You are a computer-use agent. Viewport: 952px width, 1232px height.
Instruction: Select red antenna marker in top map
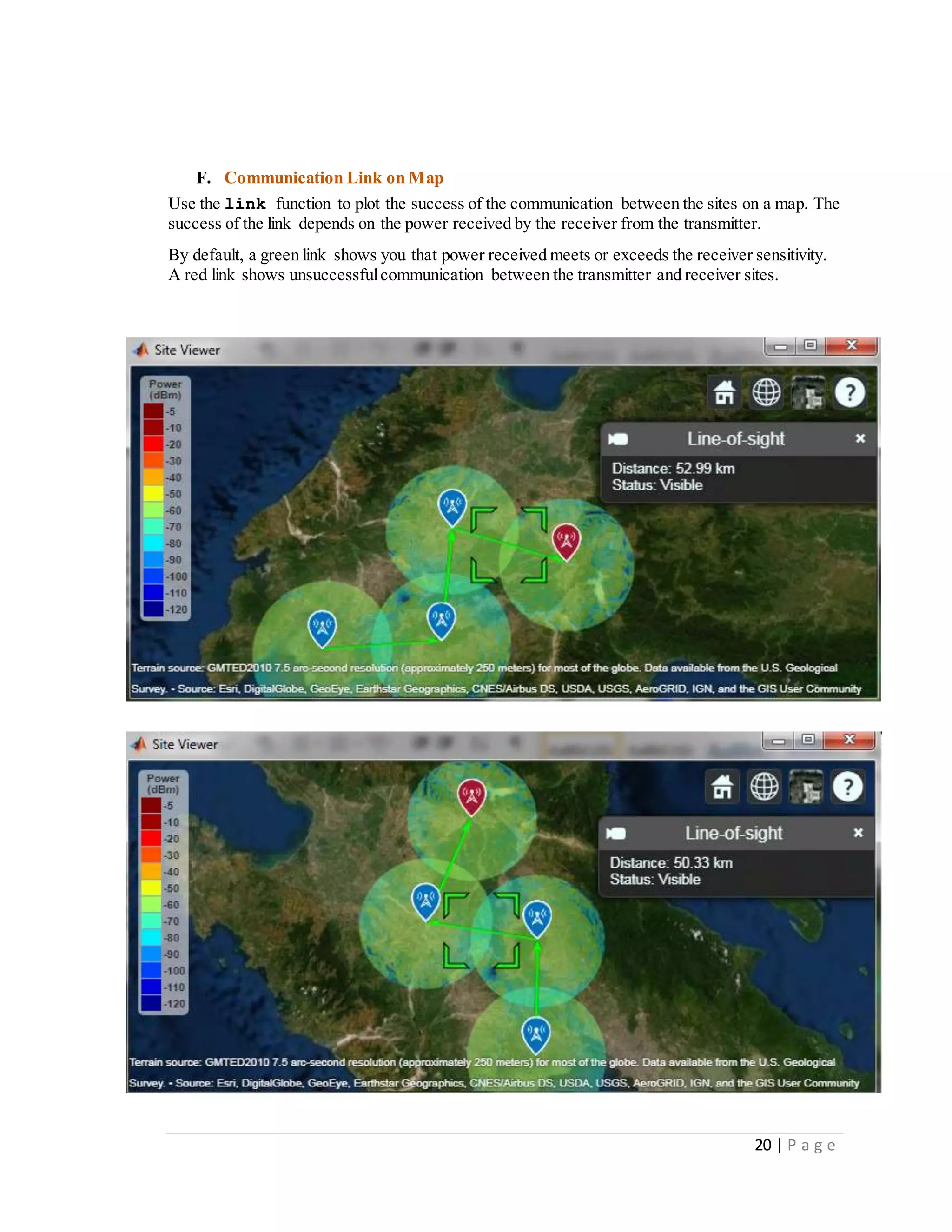[x=566, y=539]
